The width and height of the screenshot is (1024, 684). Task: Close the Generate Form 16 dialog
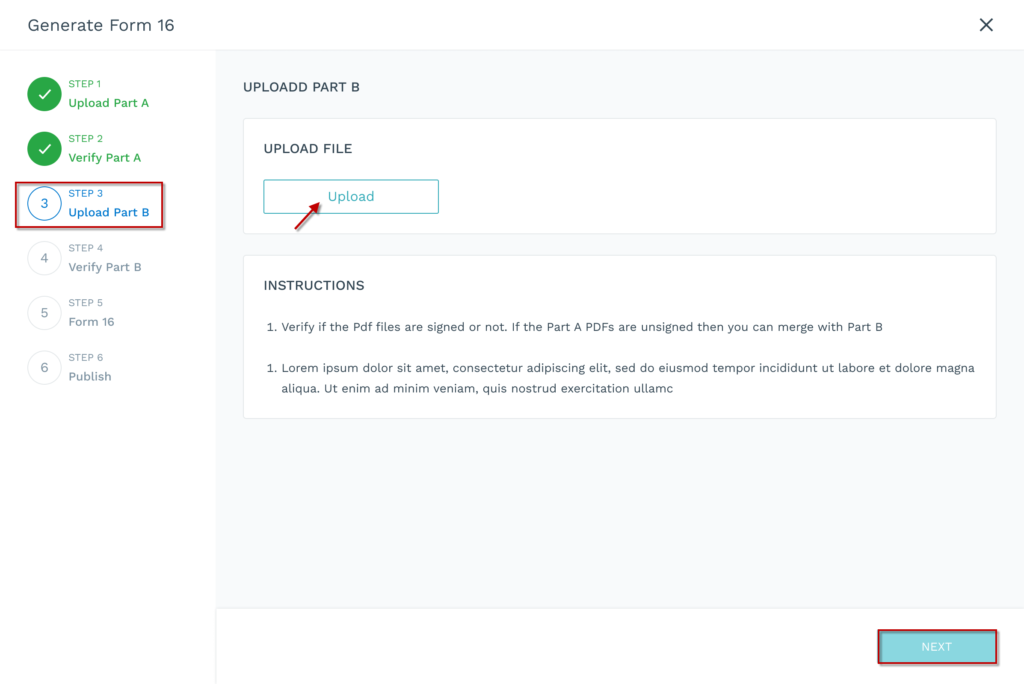point(986,24)
